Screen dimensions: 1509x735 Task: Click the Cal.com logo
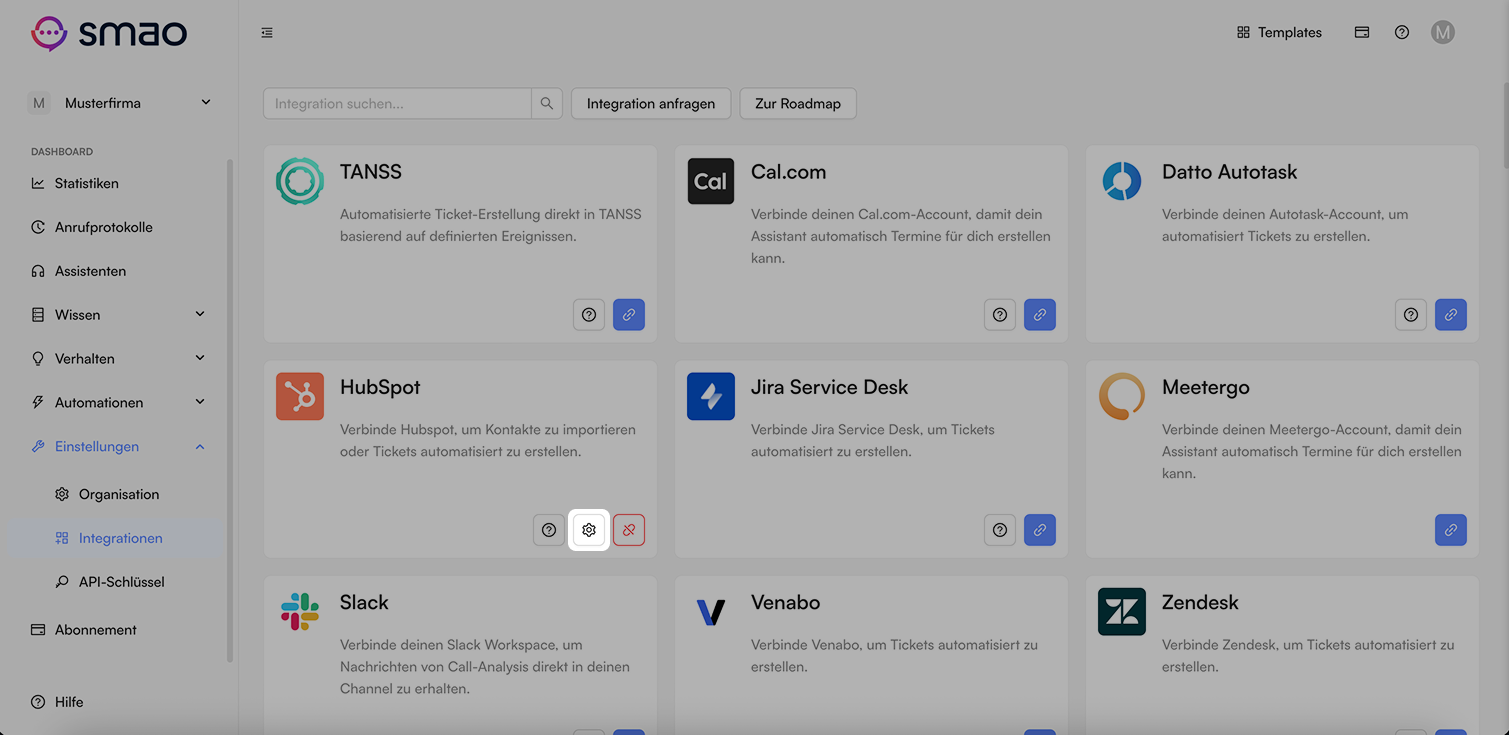711,181
